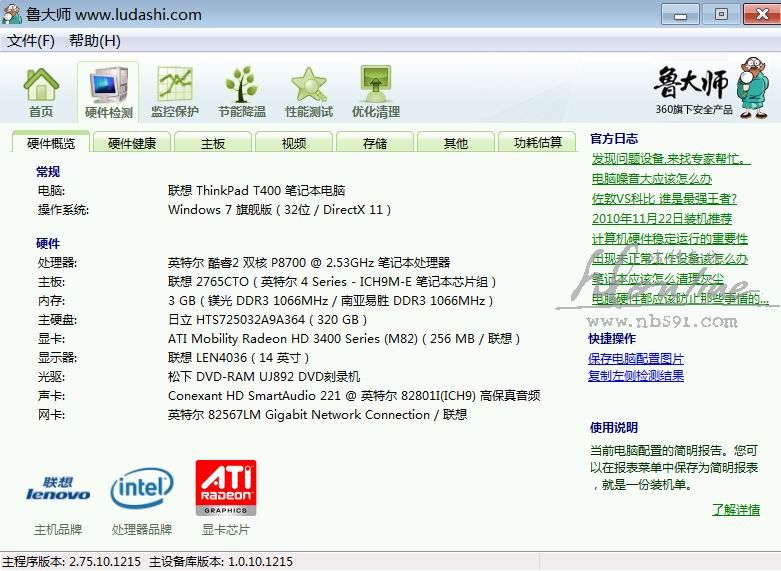Screen dimensions: 781x571
Task: Open link 佐敦VS科比 谁是最强王者
Action: coord(664,199)
